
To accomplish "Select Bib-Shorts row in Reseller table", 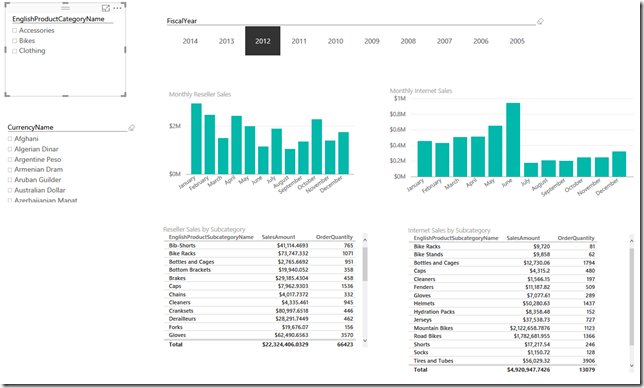I will 261,246.
